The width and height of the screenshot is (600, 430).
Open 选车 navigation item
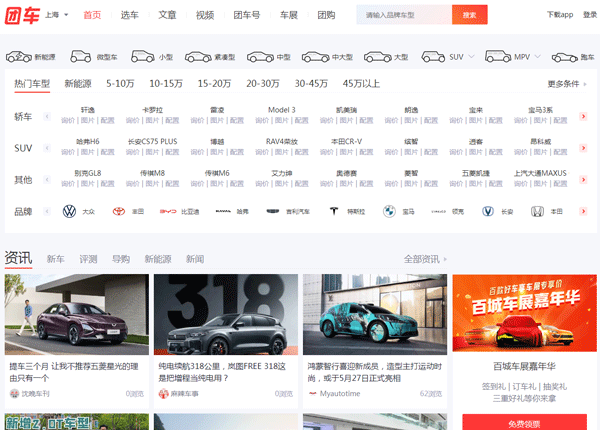pyautogui.click(x=129, y=15)
